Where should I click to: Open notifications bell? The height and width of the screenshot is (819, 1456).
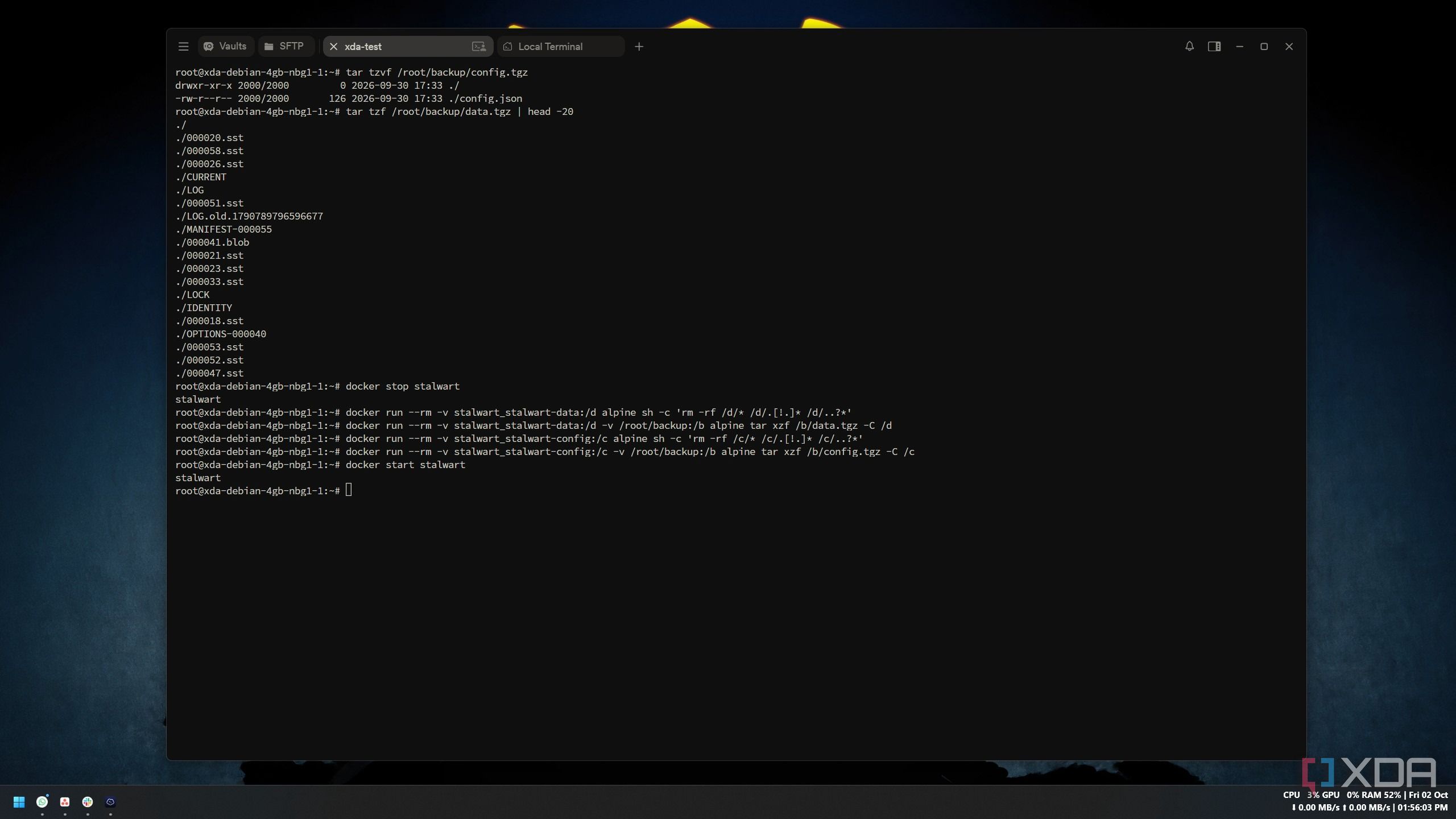(x=1189, y=47)
